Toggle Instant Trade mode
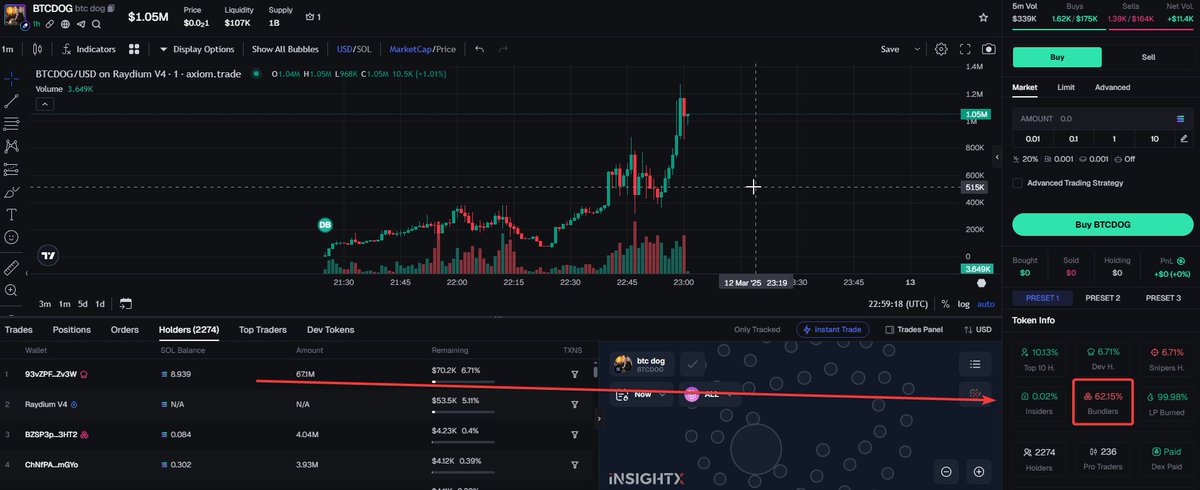The width and height of the screenshot is (1200, 490). point(832,329)
